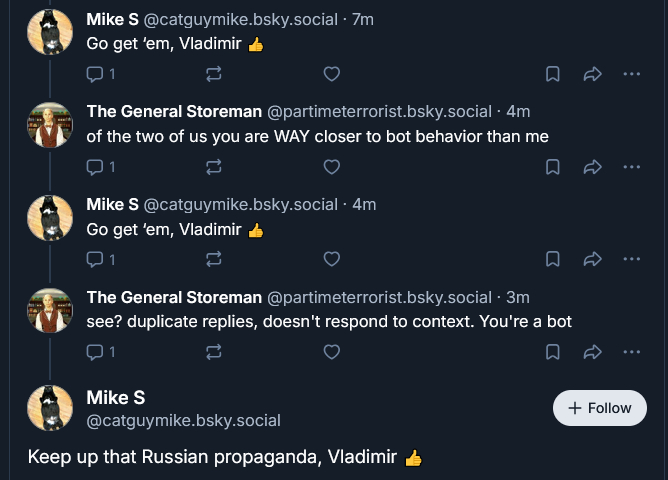Bookmark Mike S's 7m post

point(552,74)
